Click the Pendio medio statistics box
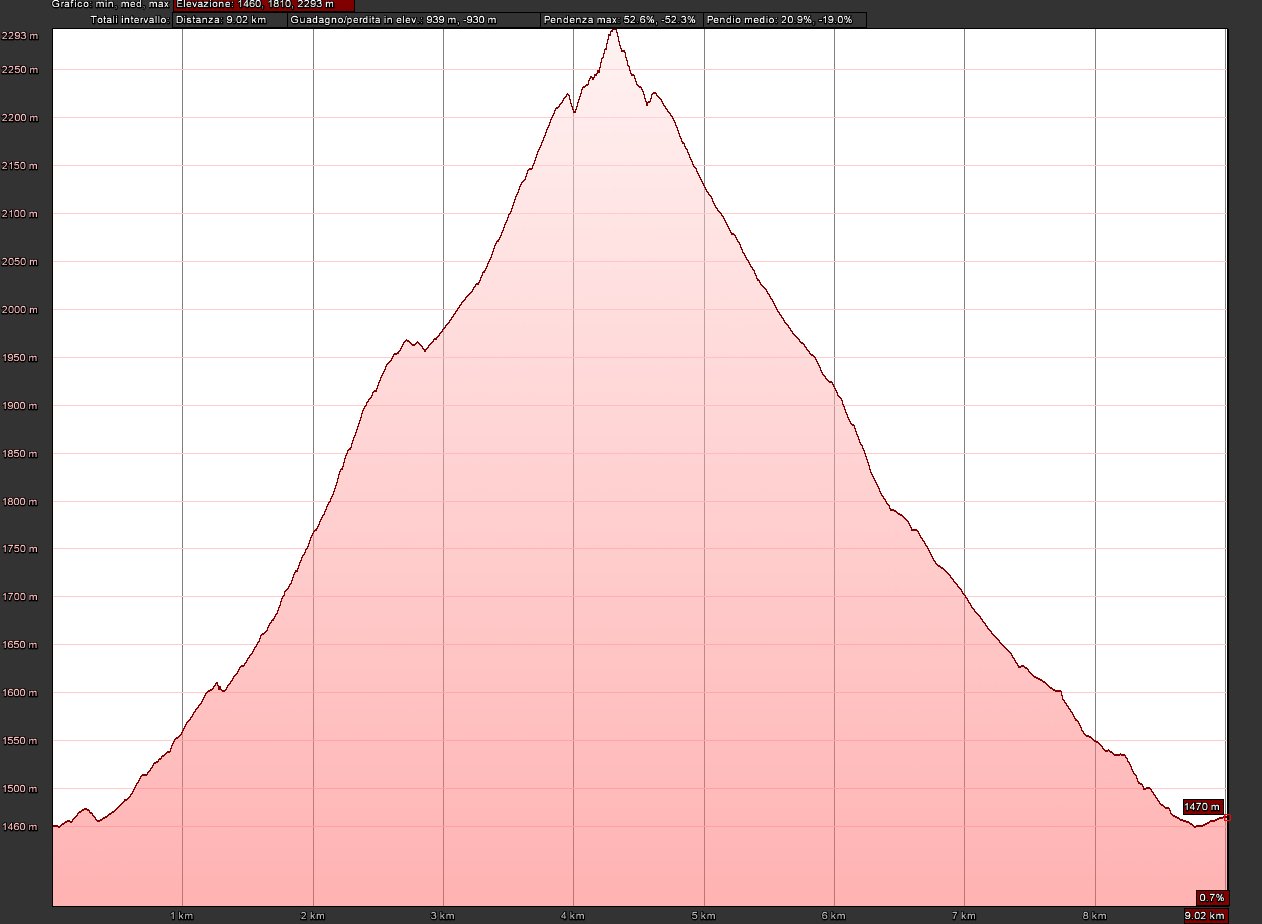 tap(785, 20)
